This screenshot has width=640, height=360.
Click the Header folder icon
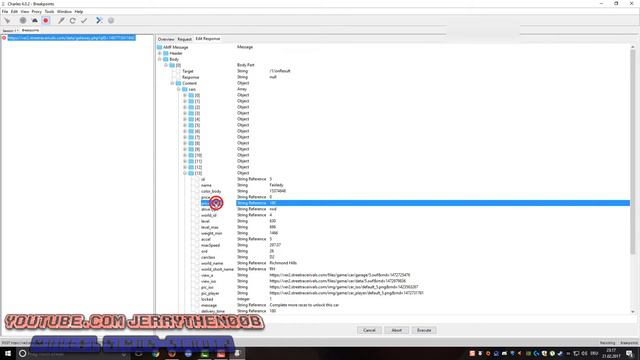click(x=166, y=53)
